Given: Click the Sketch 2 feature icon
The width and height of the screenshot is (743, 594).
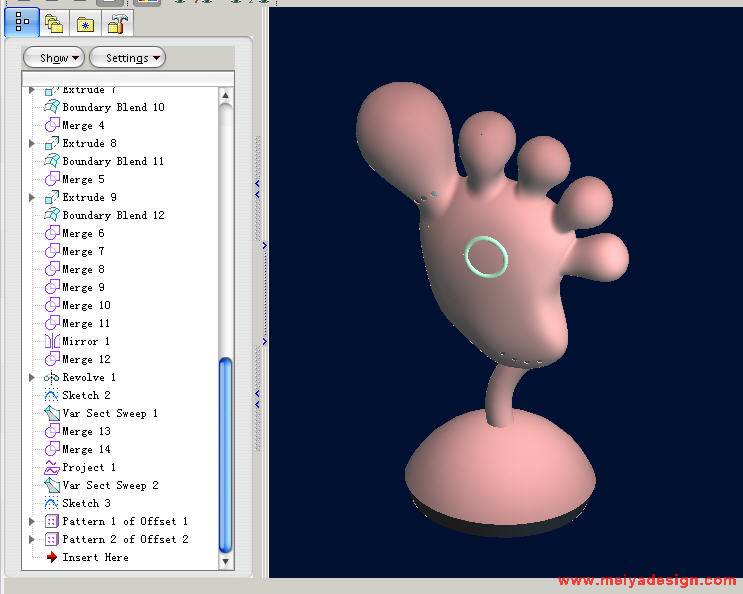Looking at the screenshot, I should click(x=52, y=396).
